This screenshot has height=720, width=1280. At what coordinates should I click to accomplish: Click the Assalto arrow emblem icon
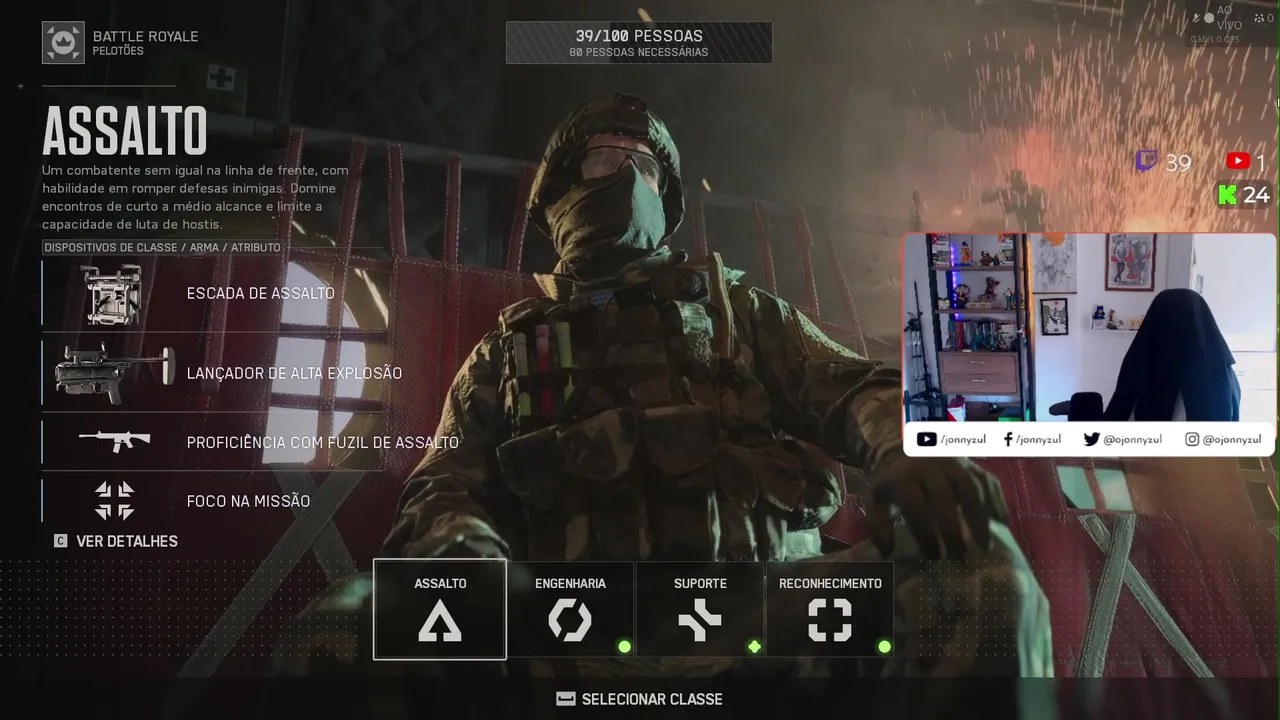440,621
